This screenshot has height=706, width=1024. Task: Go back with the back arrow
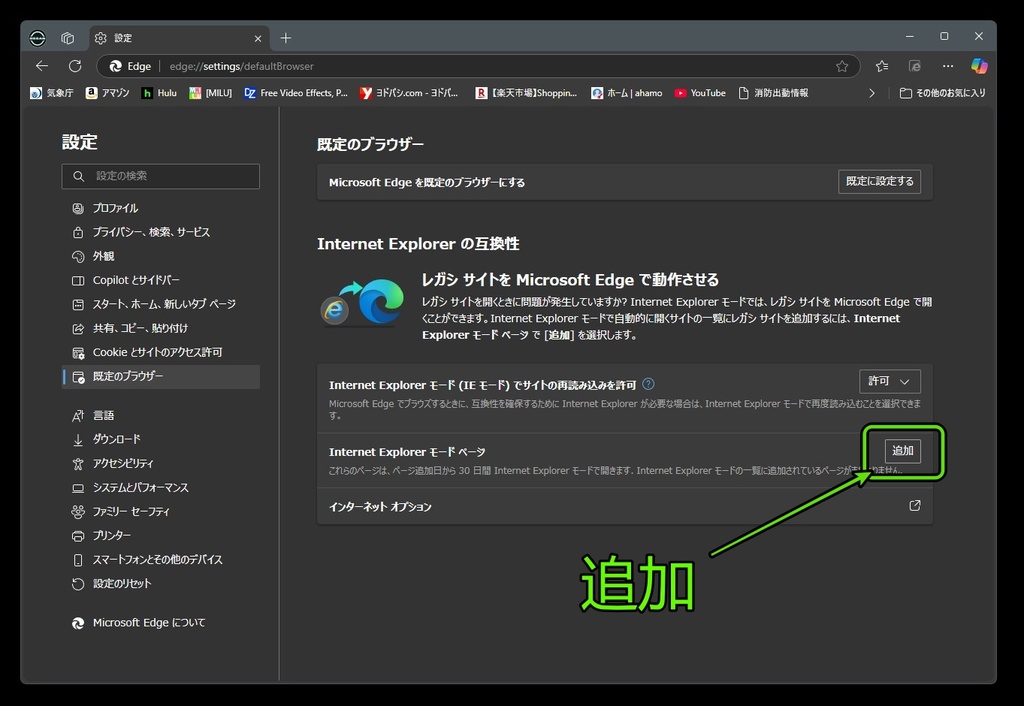point(42,66)
